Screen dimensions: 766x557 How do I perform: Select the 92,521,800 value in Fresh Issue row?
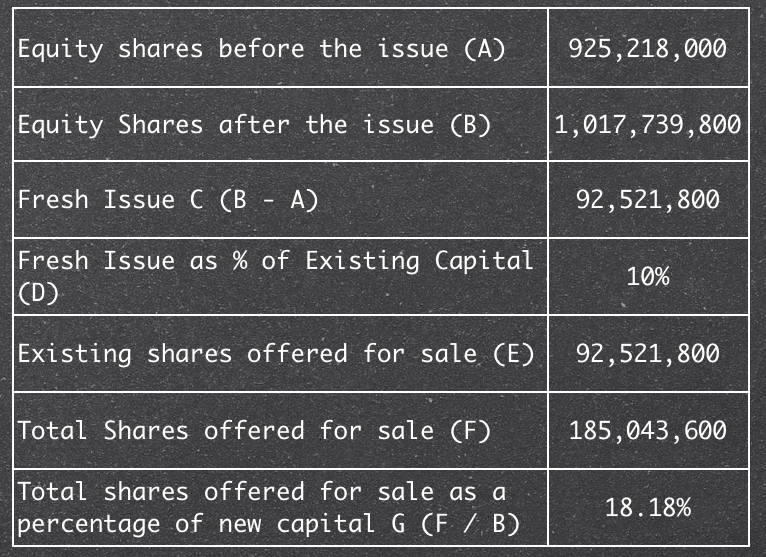point(647,200)
